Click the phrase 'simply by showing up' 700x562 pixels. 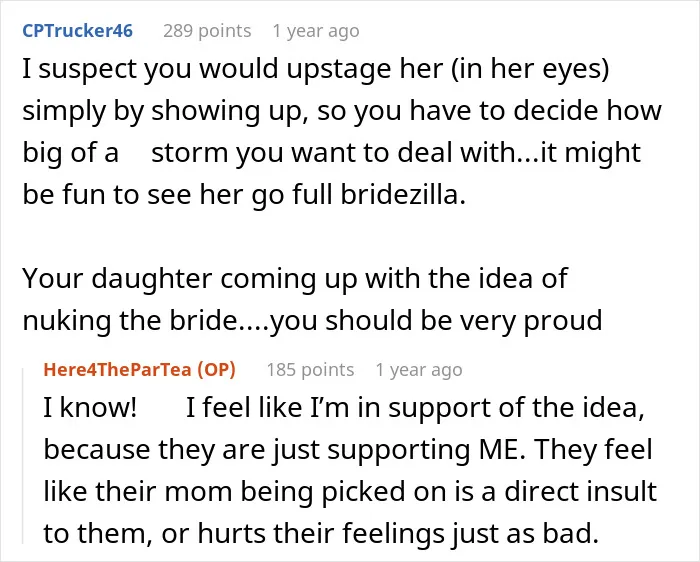[165, 112]
